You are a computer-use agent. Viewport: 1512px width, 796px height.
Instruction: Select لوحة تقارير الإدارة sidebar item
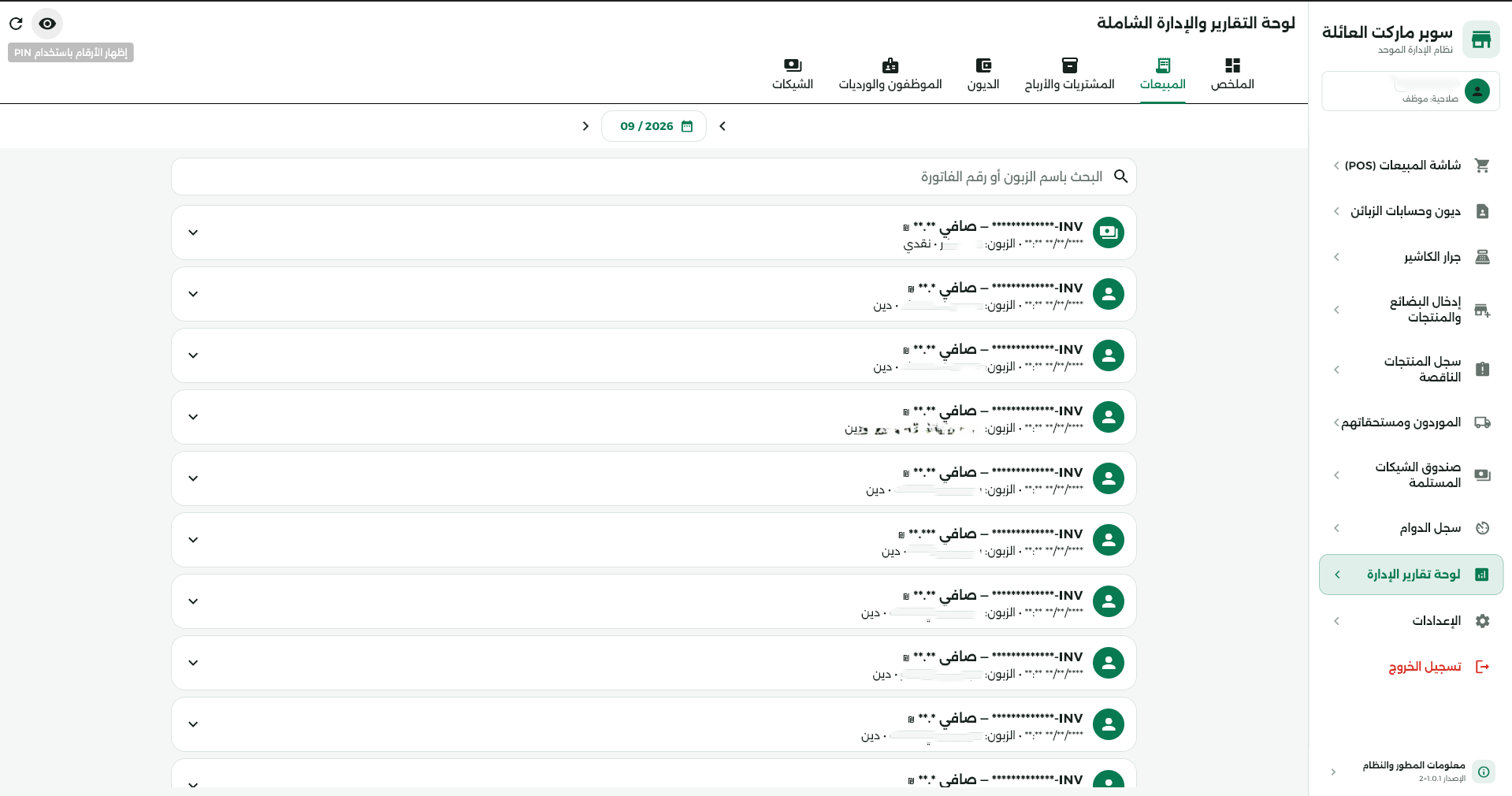1410,575
